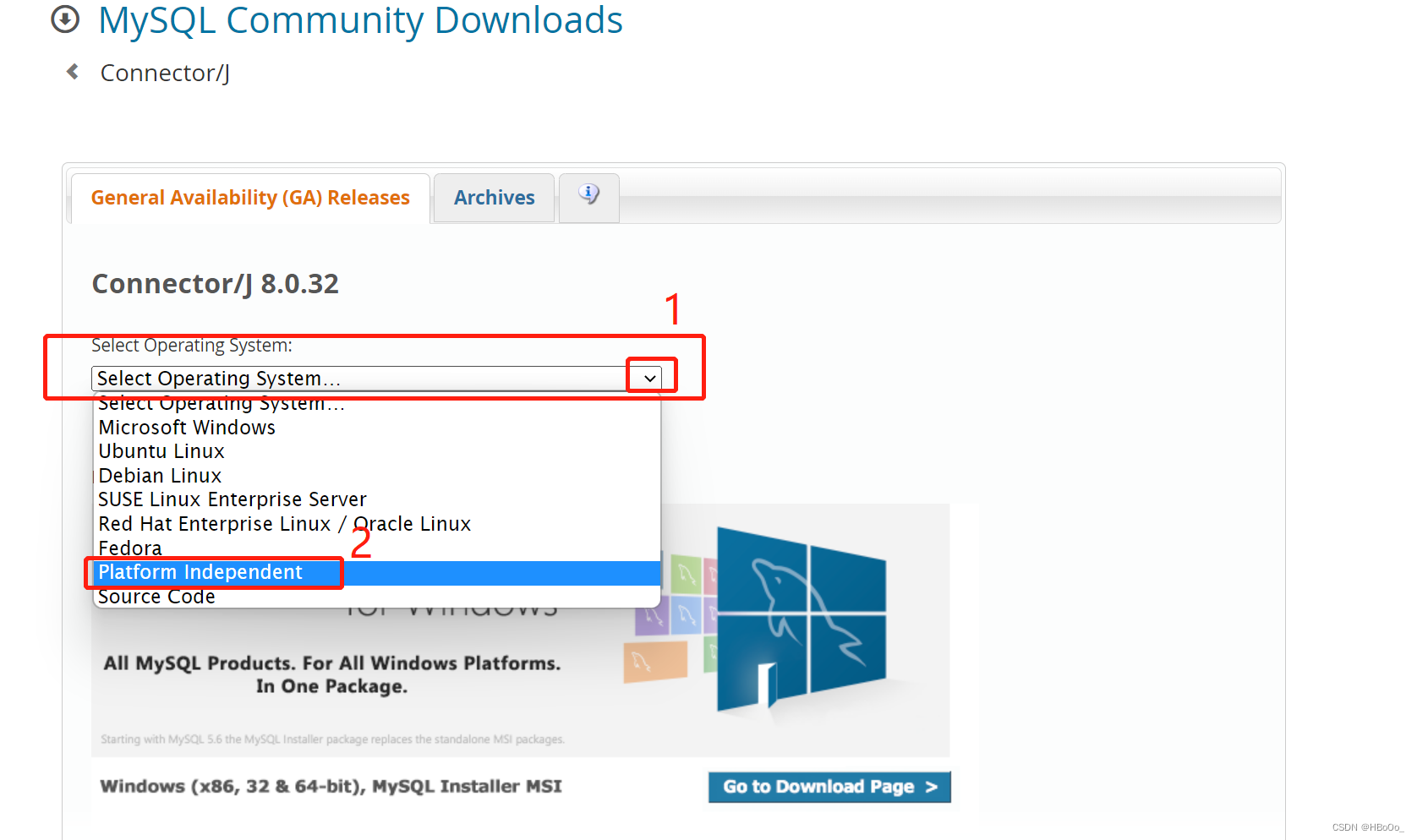Click the download circle icon beside page title
This screenshot has height=840, width=1417.
click(65, 19)
